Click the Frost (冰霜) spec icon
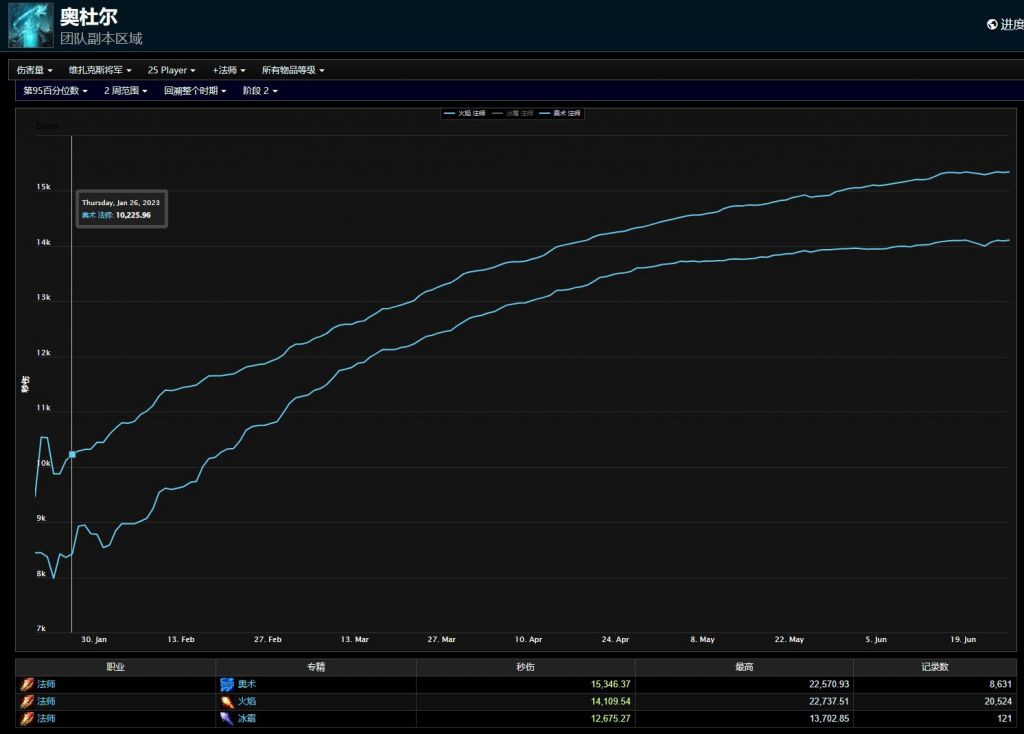Image resolution: width=1024 pixels, height=734 pixels. 227,718
